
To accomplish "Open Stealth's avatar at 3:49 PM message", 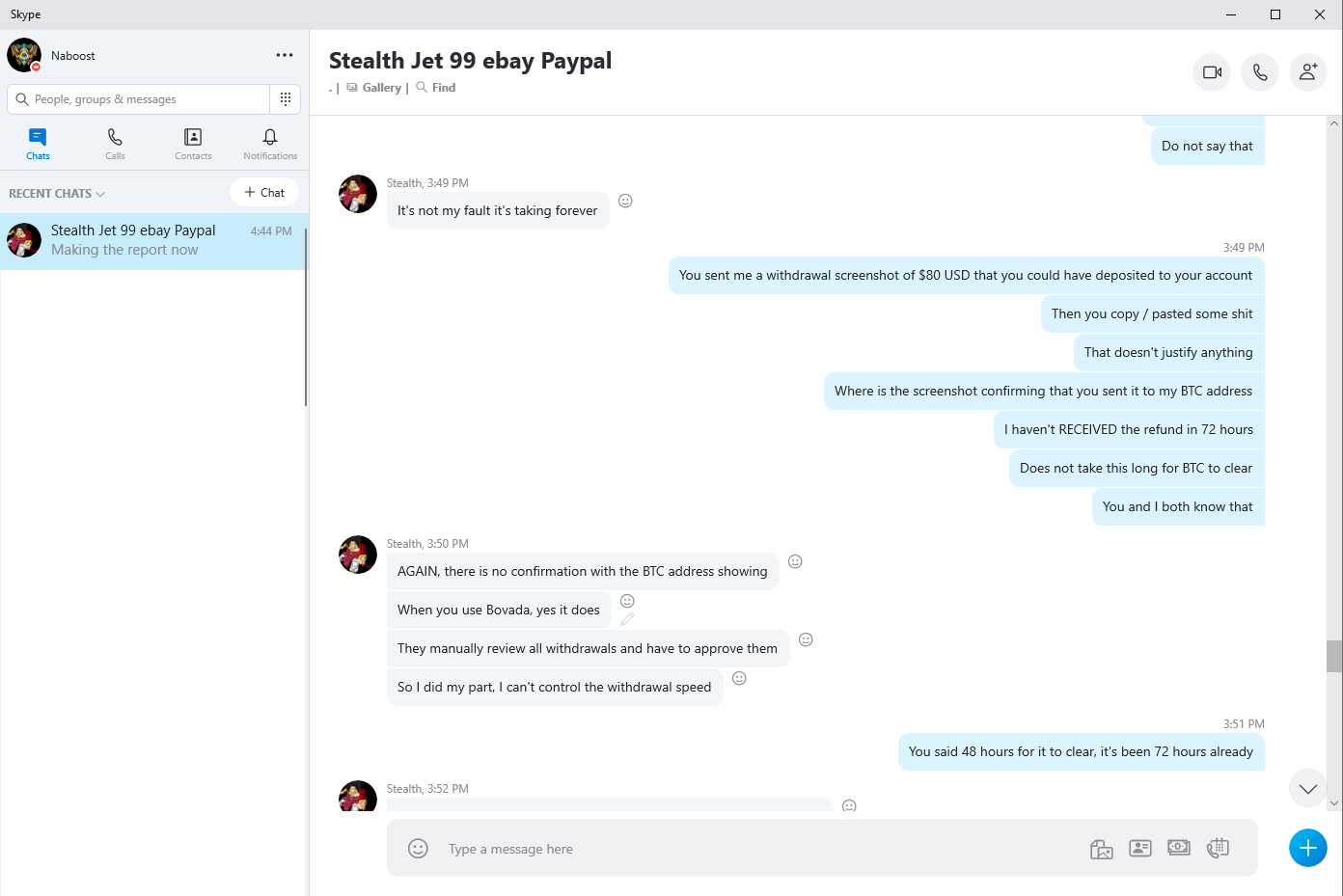I will 358,194.
